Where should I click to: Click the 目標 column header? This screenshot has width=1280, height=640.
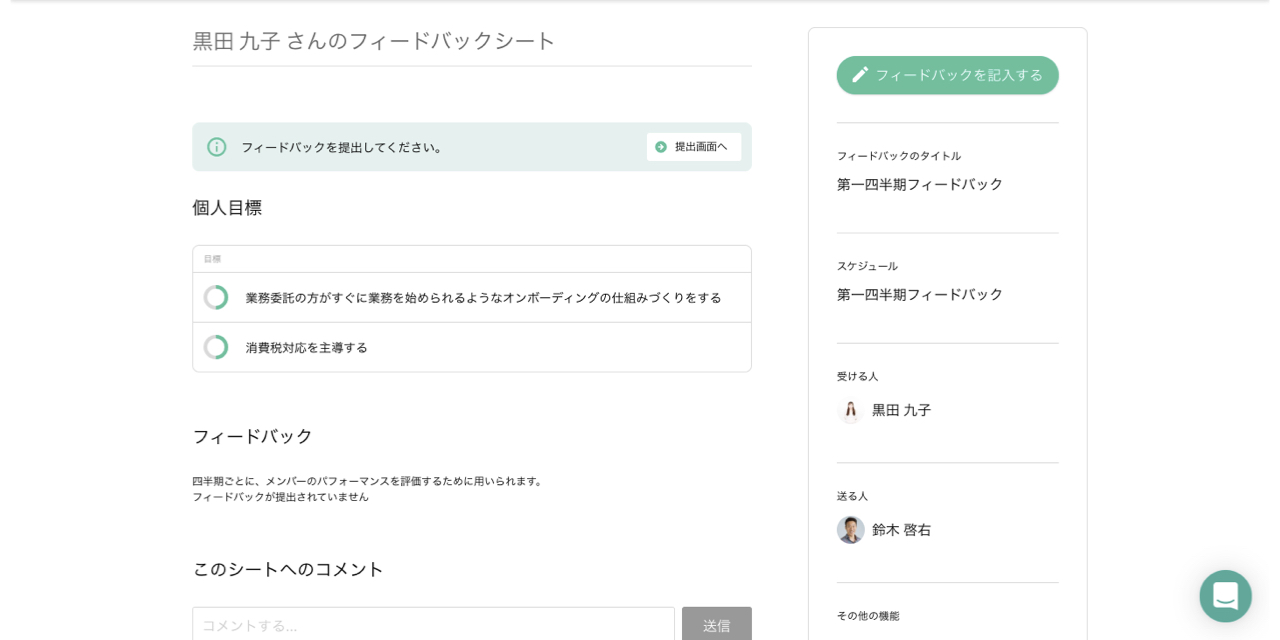(x=212, y=259)
